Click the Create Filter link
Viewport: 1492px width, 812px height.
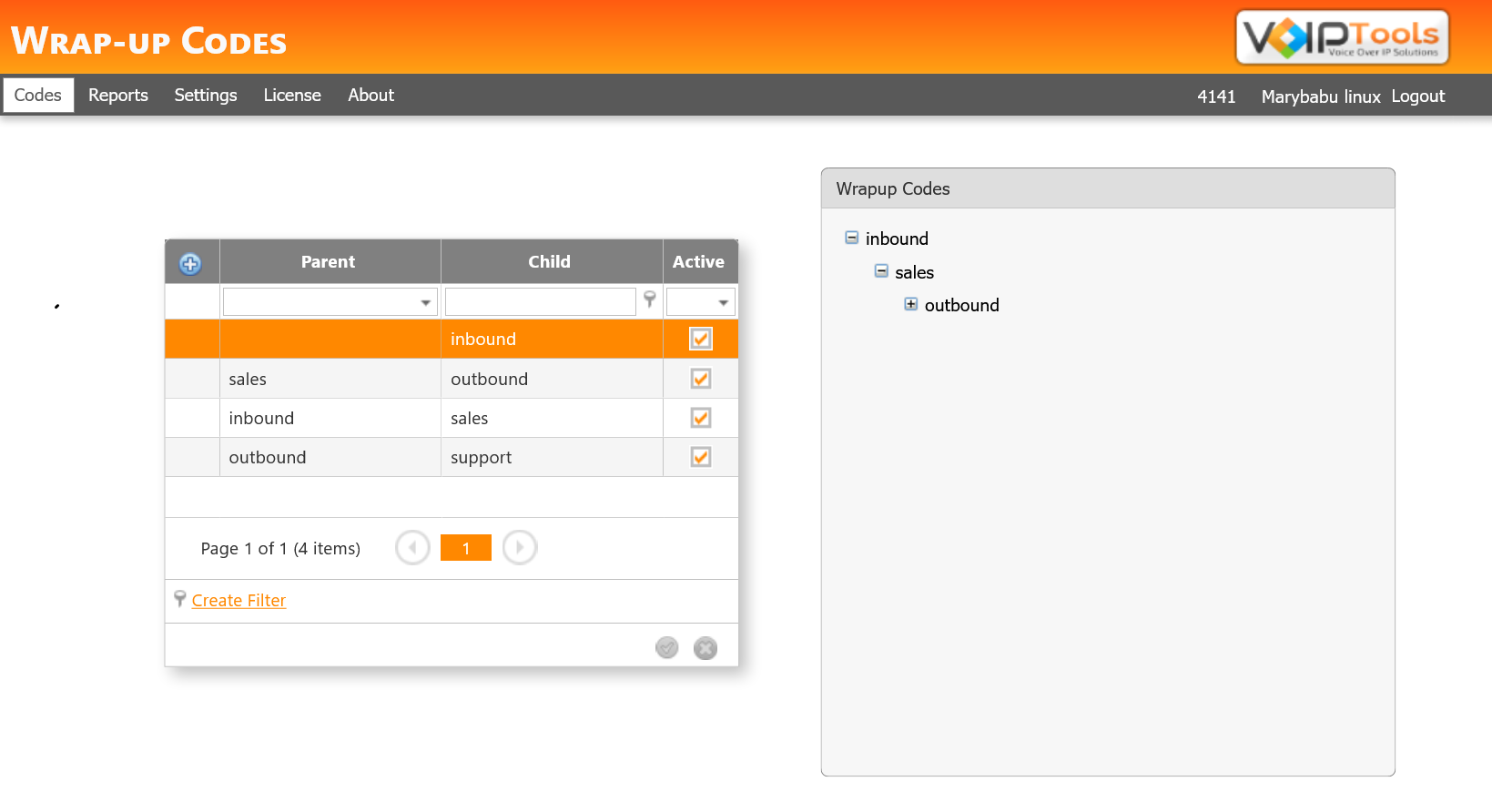click(239, 601)
